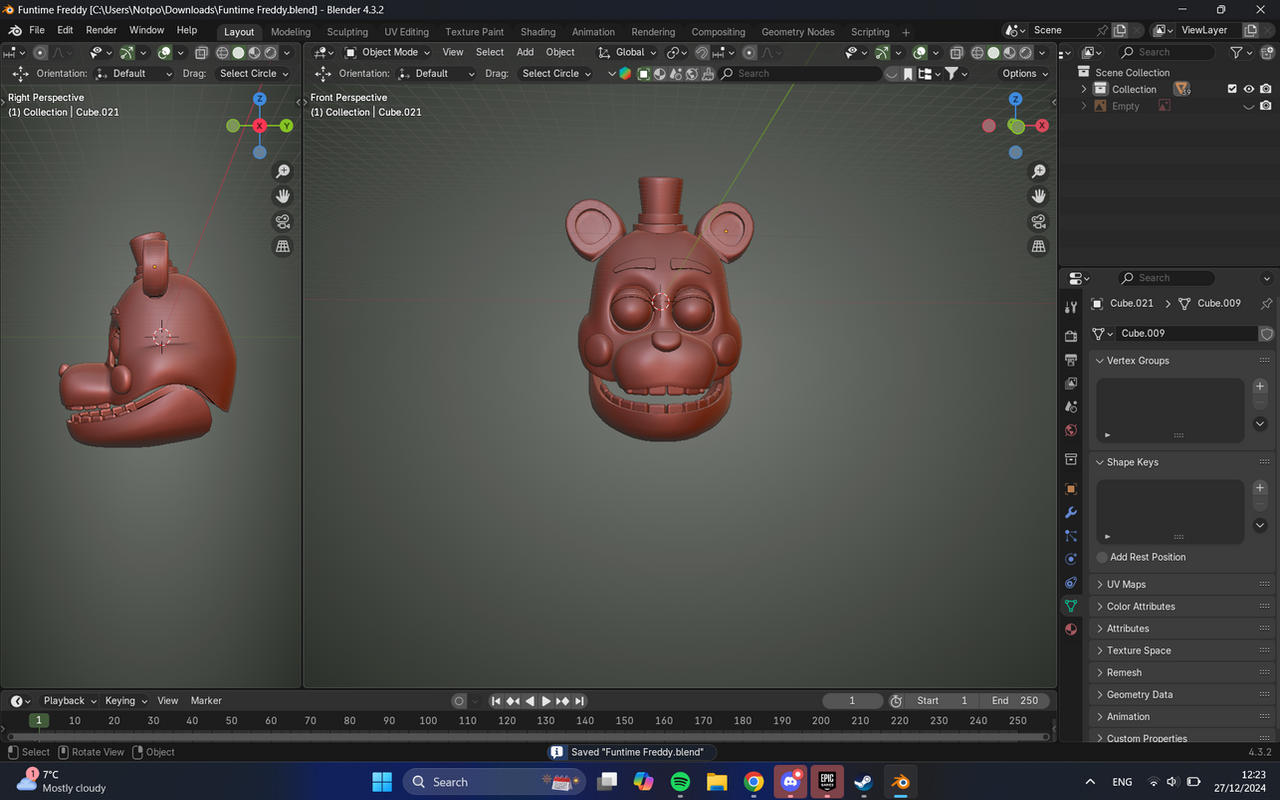Add a new shape key
The width and height of the screenshot is (1280, 800).
pos(1260,488)
